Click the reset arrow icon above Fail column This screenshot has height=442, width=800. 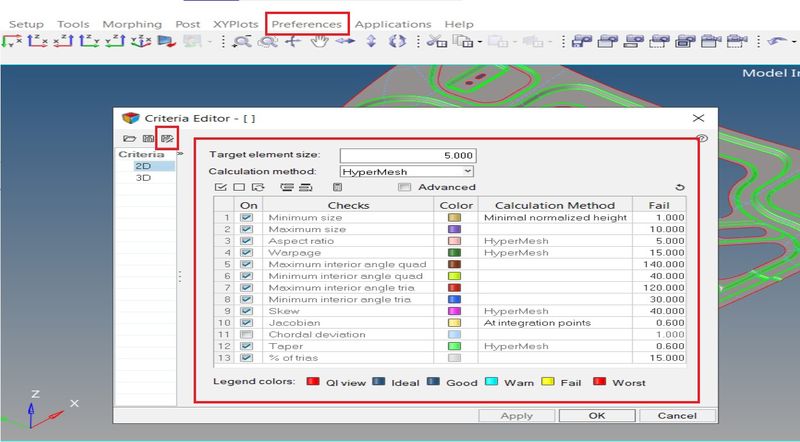pos(680,187)
